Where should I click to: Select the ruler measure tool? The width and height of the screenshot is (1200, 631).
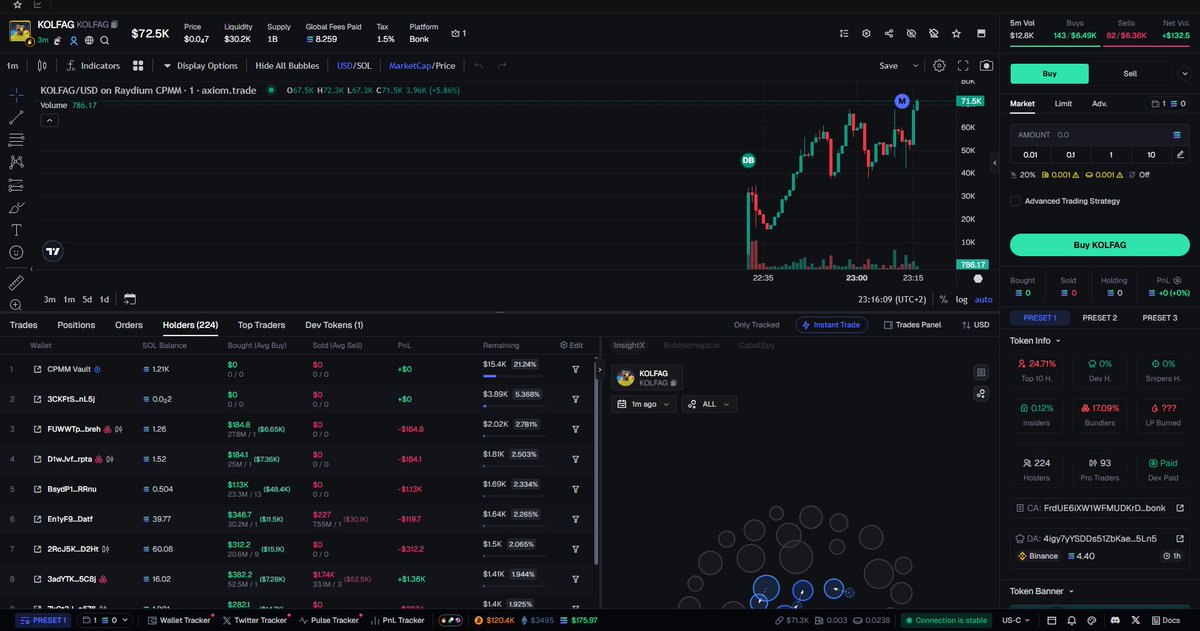click(x=16, y=283)
